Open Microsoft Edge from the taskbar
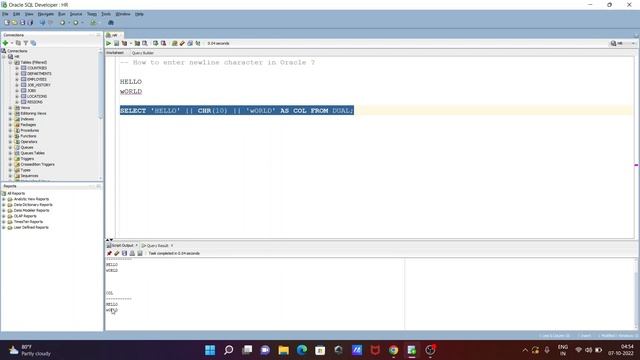Screen dimensions: 640x360 302,350
